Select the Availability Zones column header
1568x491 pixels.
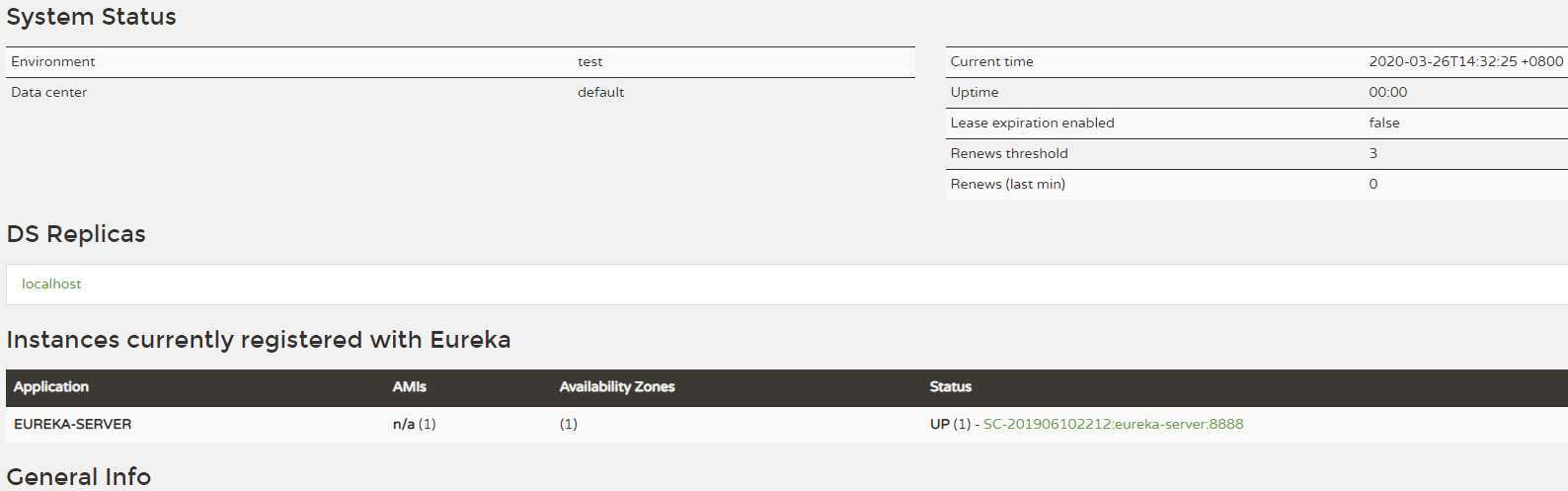617,387
